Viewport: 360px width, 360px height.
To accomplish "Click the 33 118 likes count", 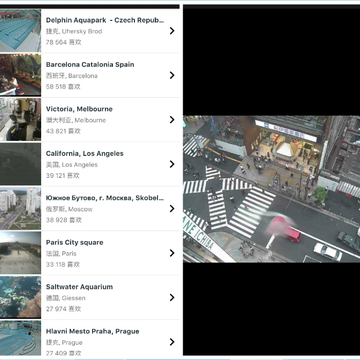I will 63,264.
